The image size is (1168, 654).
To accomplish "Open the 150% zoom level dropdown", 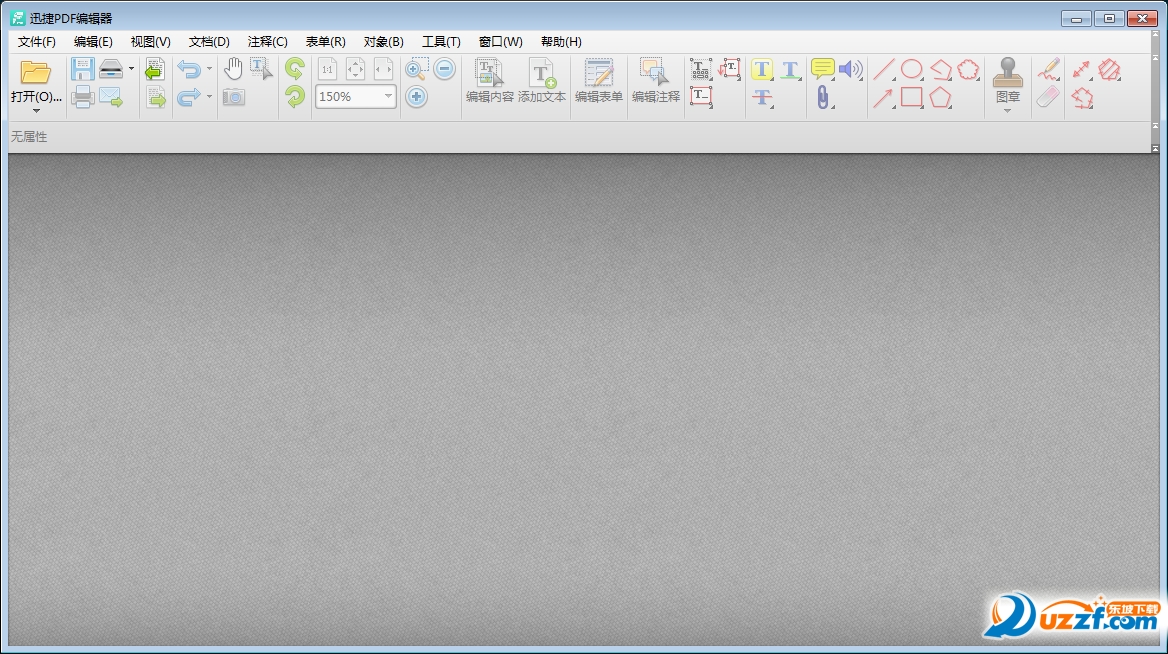I will click(x=388, y=97).
